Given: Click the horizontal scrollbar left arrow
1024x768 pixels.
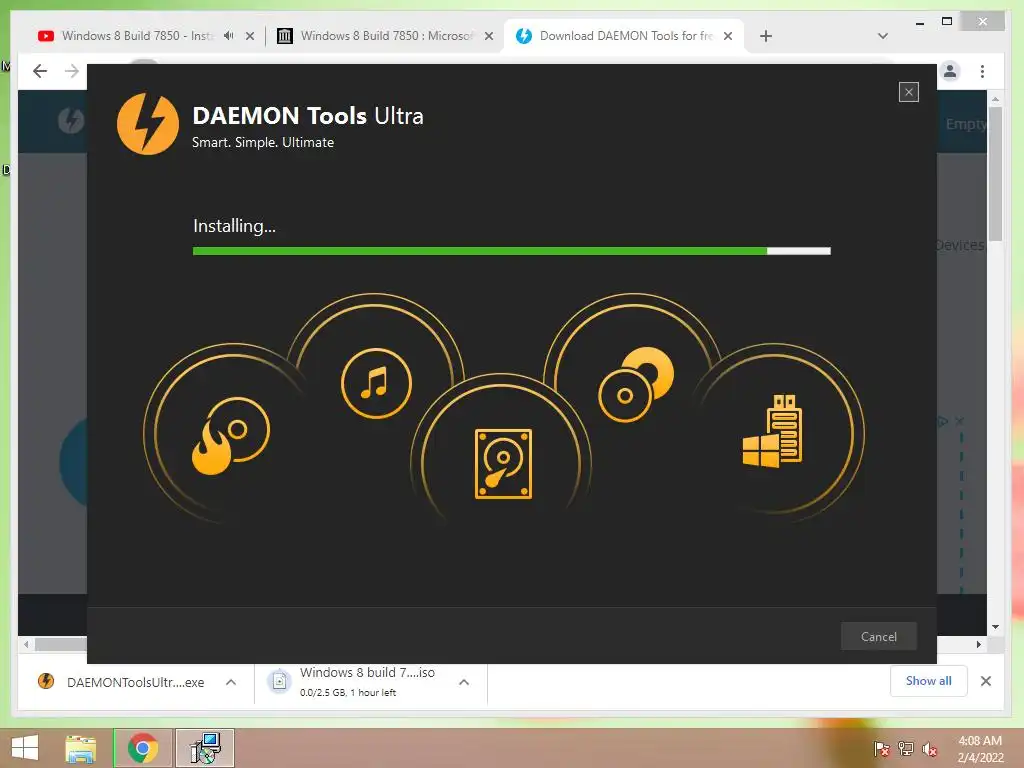Looking at the screenshot, I should [x=26, y=645].
